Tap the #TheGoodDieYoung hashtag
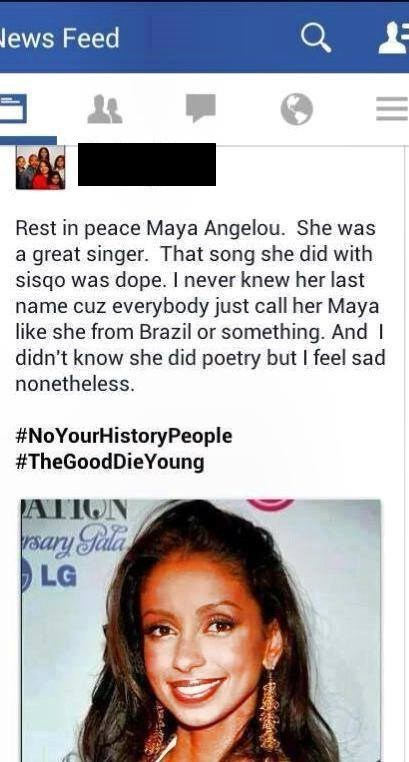This screenshot has height=762, width=409. tap(110, 461)
